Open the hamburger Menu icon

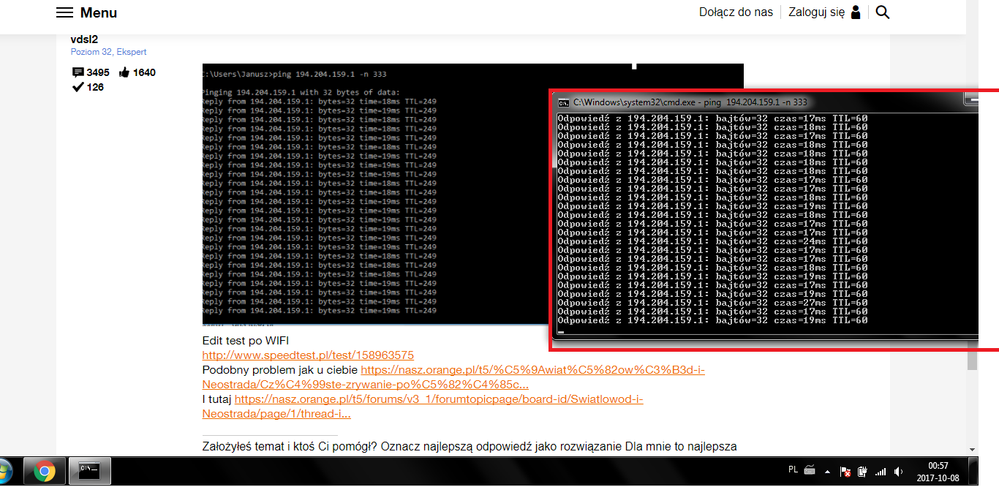pos(64,12)
